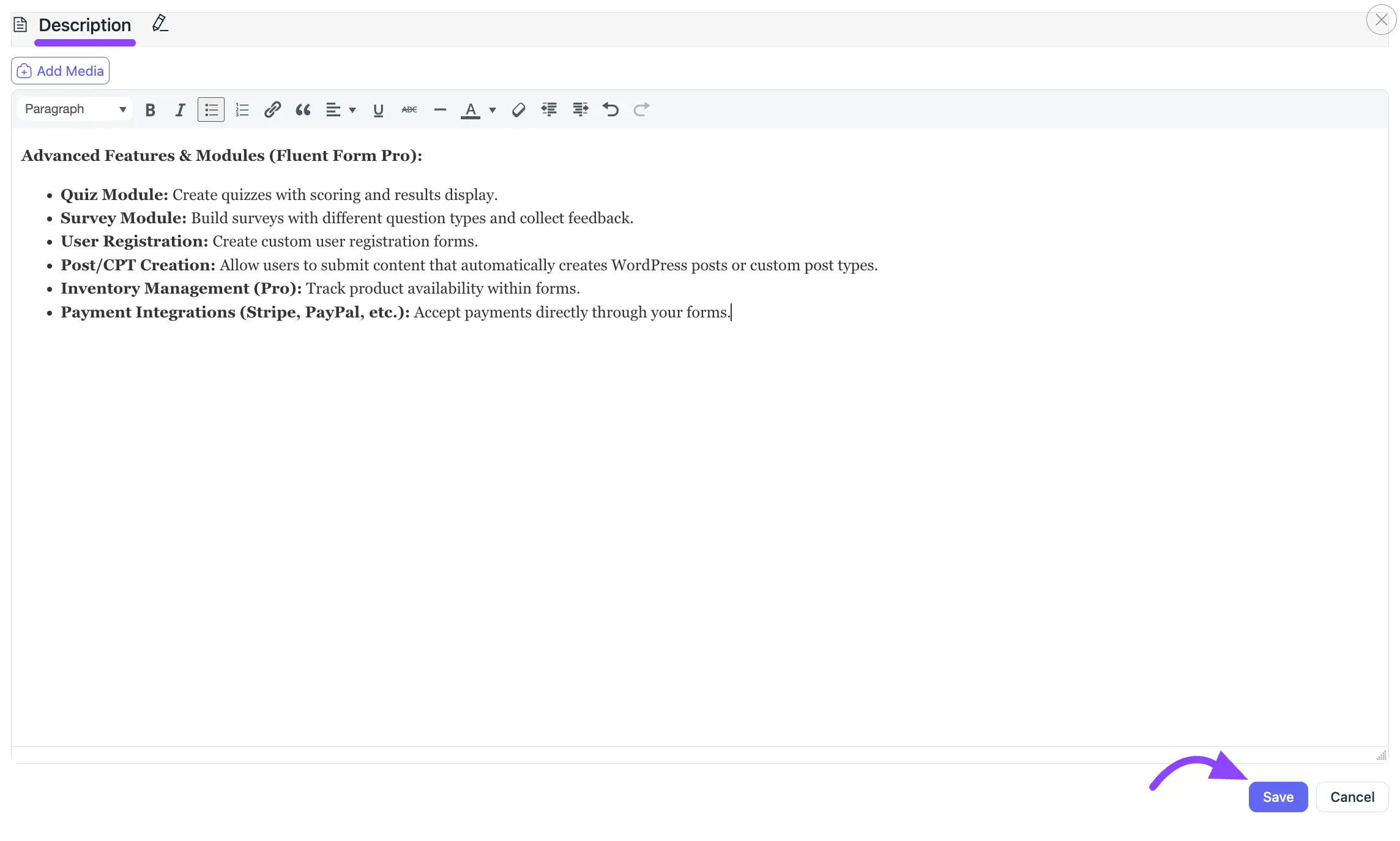The width and height of the screenshot is (1400, 841).
Task: Insert a horizontal line
Action: click(440, 110)
